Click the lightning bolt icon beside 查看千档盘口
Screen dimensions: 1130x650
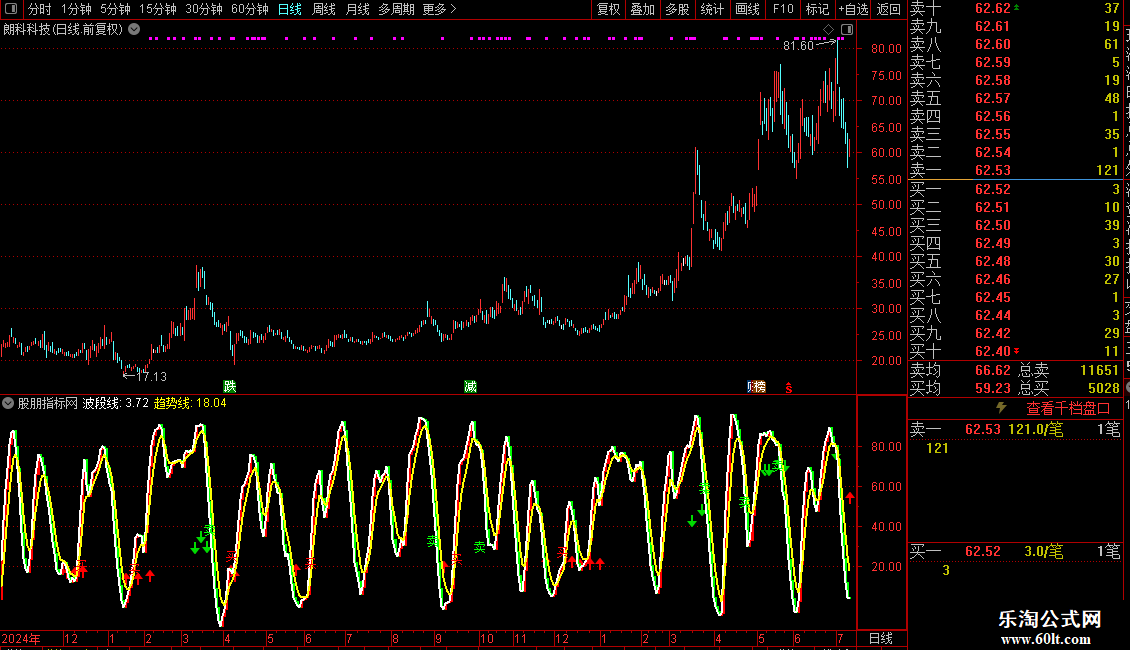click(x=1001, y=408)
